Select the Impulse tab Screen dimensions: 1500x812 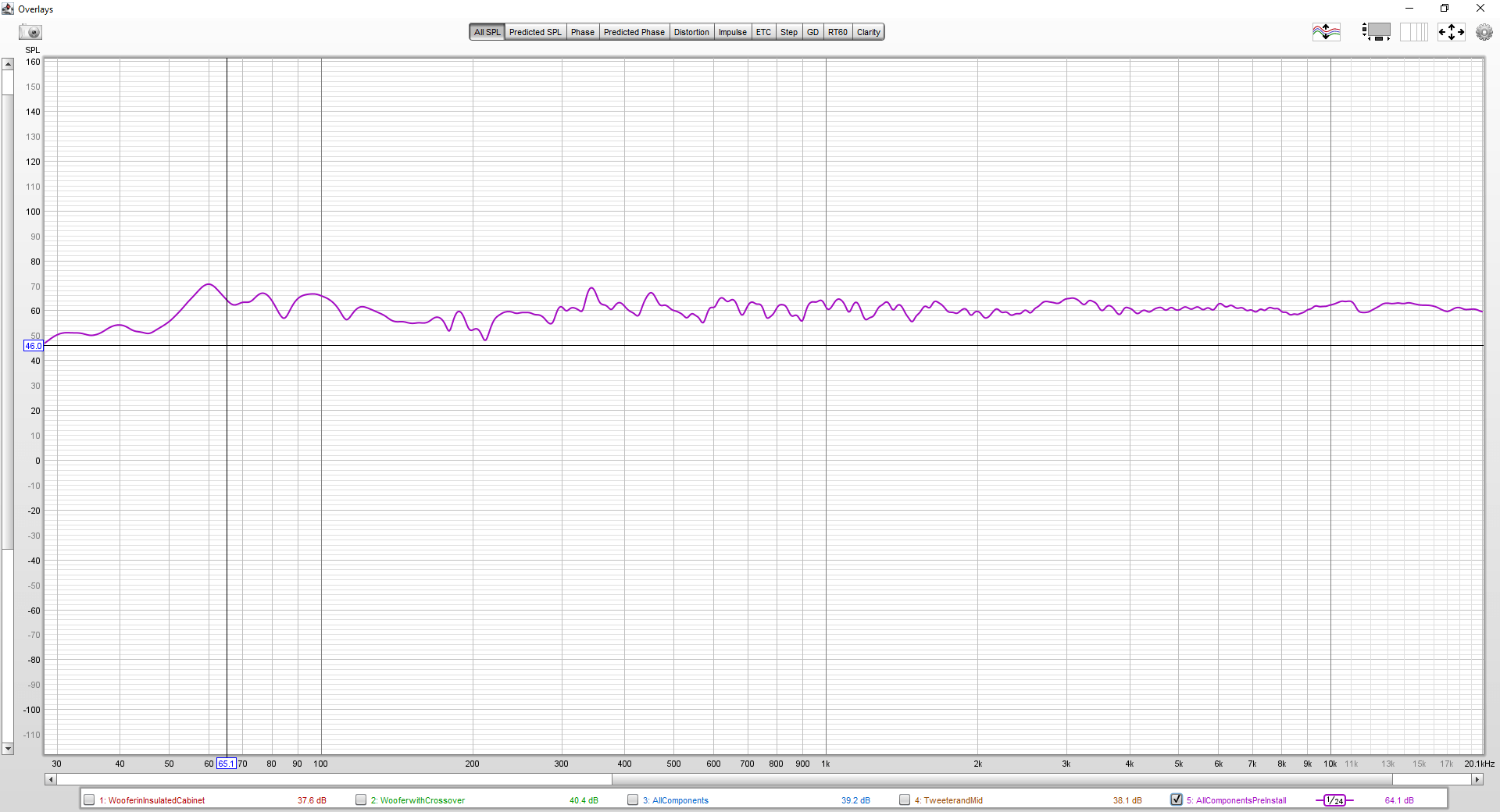[x=732, y=32]
